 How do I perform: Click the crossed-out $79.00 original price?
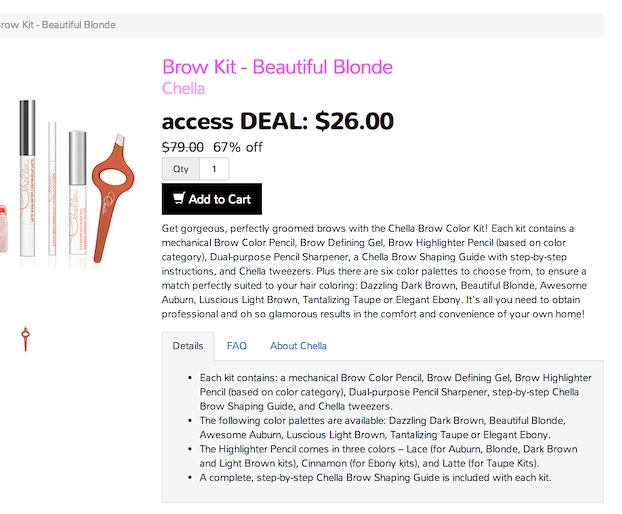coord(183,147)
